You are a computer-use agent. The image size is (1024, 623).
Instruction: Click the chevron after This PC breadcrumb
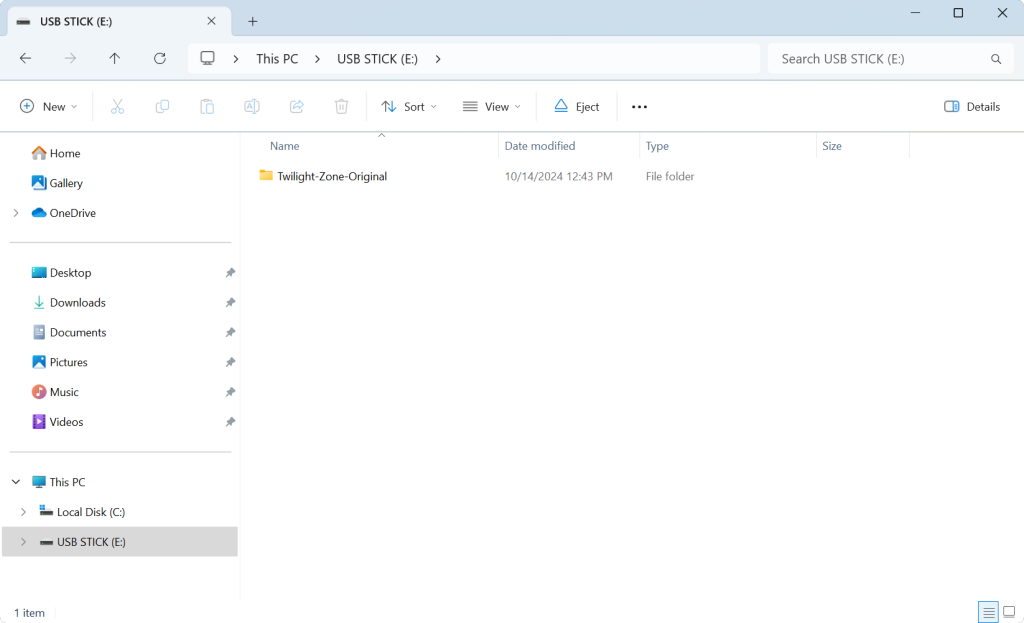click(x=317, y=59)
